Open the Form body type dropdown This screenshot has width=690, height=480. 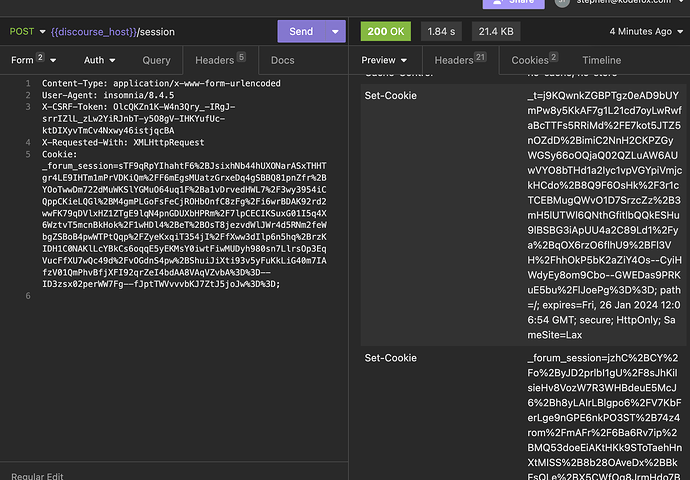coord(33,60)
